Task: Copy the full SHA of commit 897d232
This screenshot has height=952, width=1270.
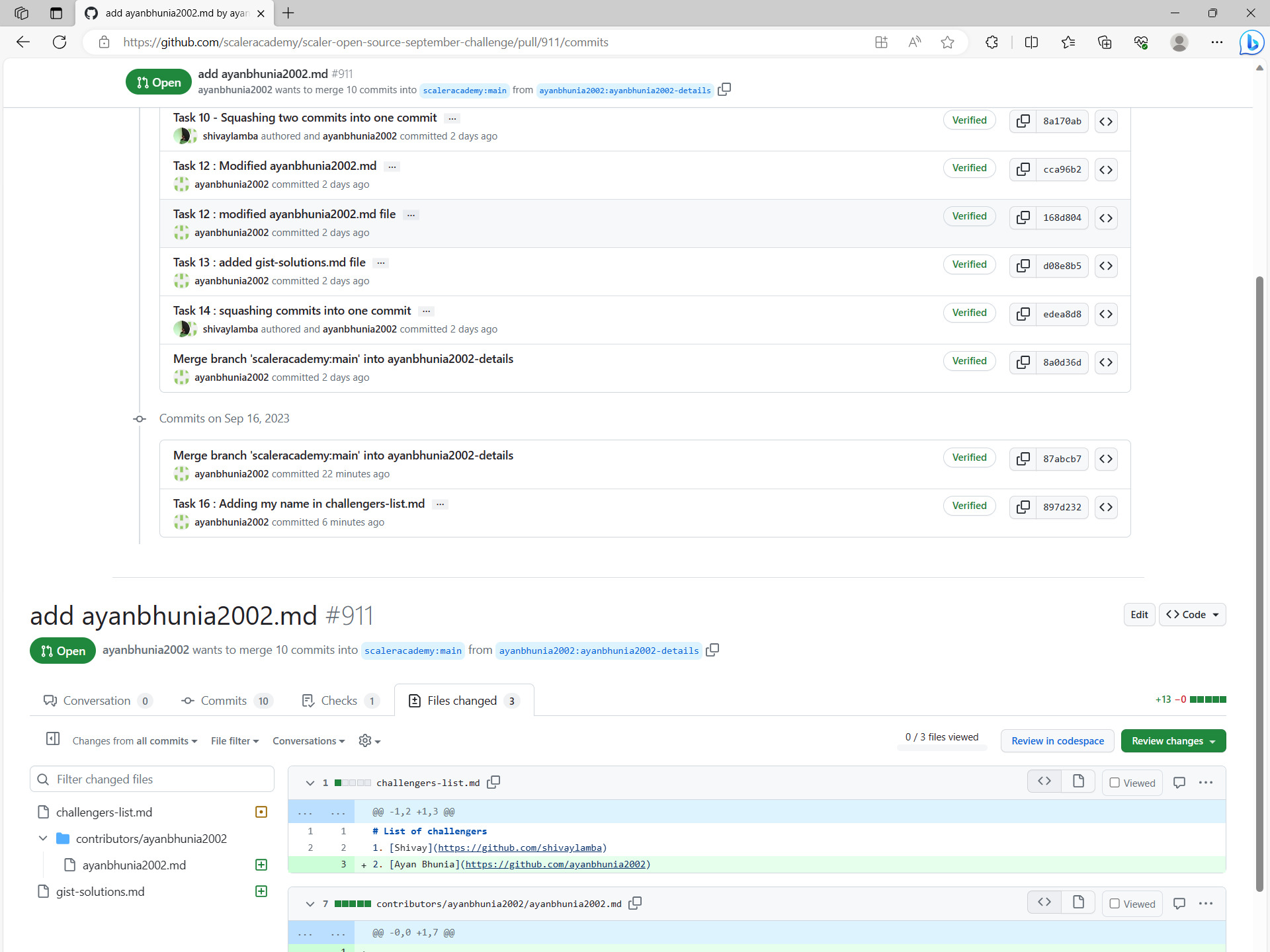Action: point(1023,507)
